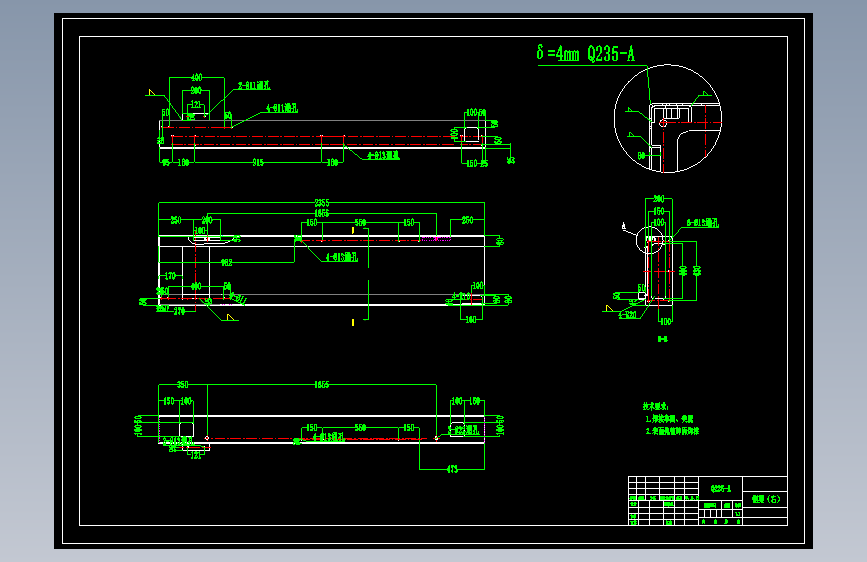This screenshot has width=867, height=562.
Task: Select the 915 dimension in top view
Action: 258,163
